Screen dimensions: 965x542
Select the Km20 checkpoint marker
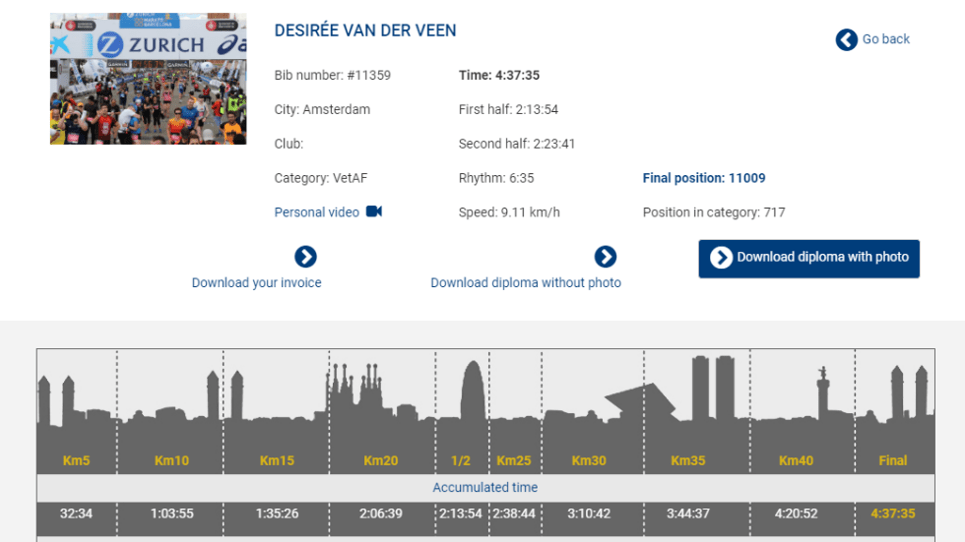click(381, 461)
